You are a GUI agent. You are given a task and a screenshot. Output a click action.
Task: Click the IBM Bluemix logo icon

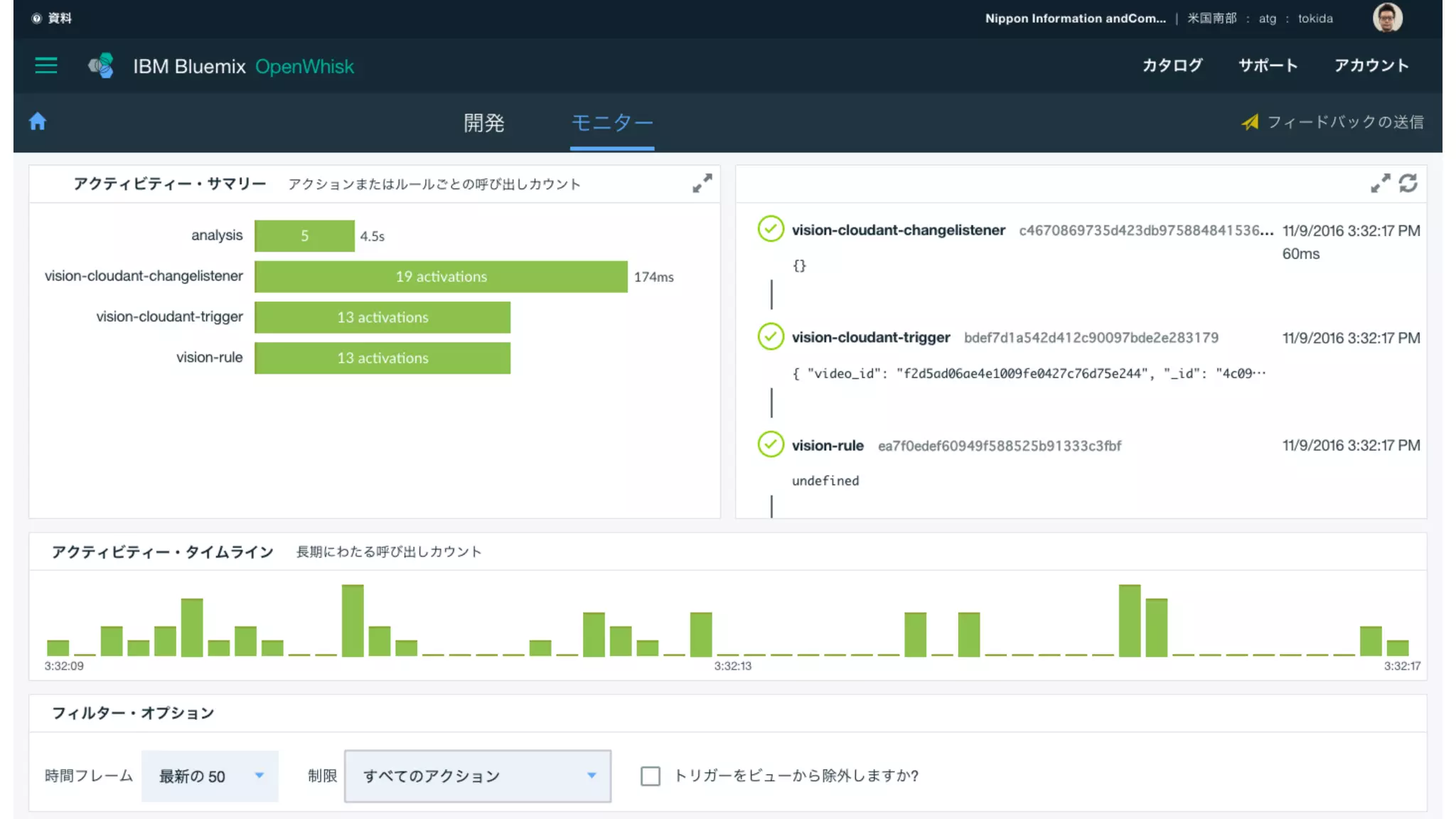101,65
